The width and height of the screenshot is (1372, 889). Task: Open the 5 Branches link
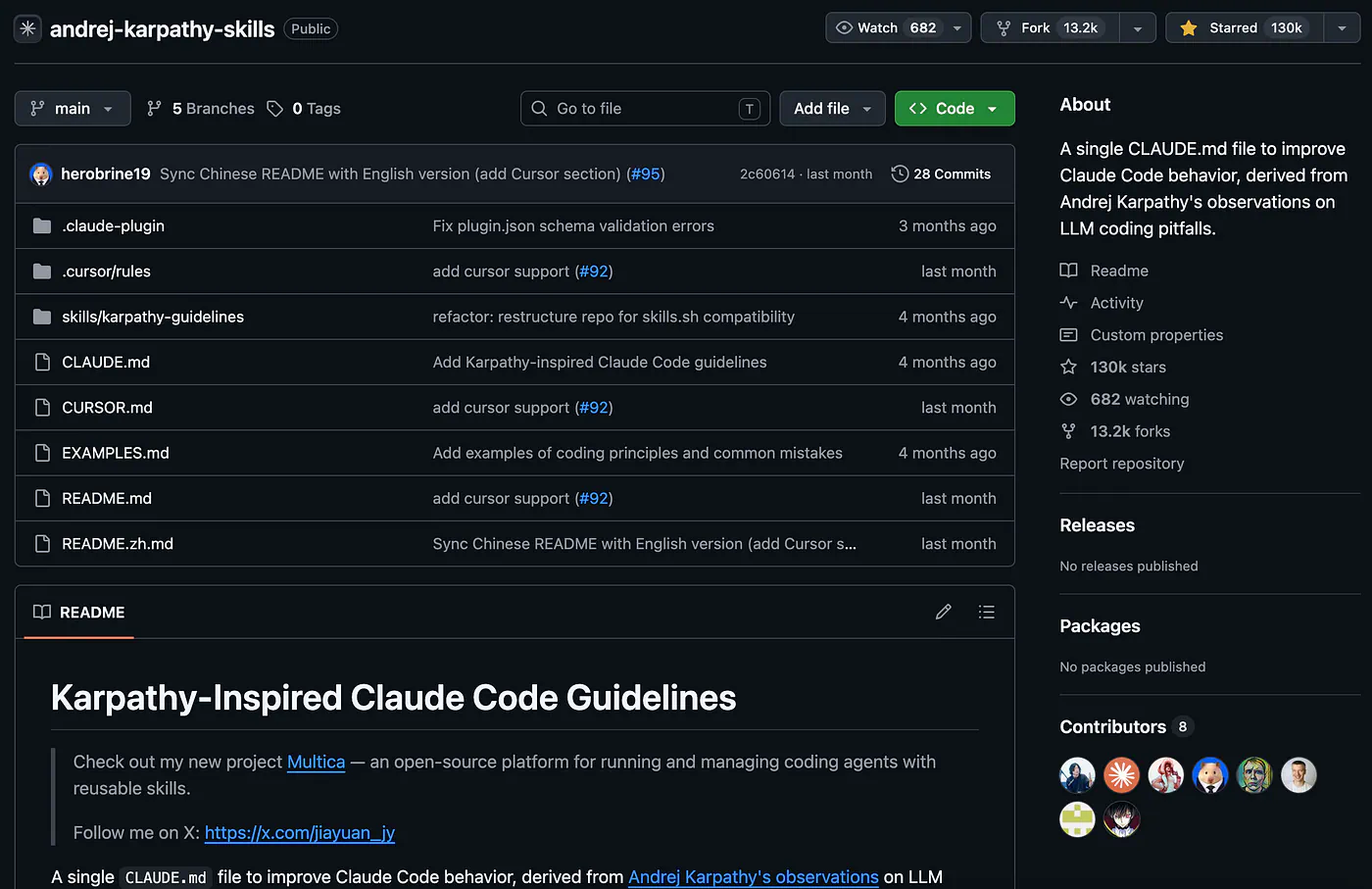201,109
